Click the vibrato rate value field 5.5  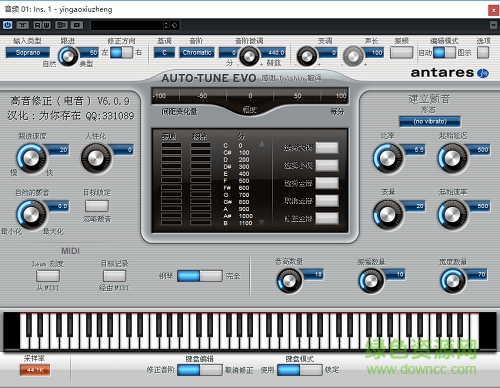coord(415,150)
